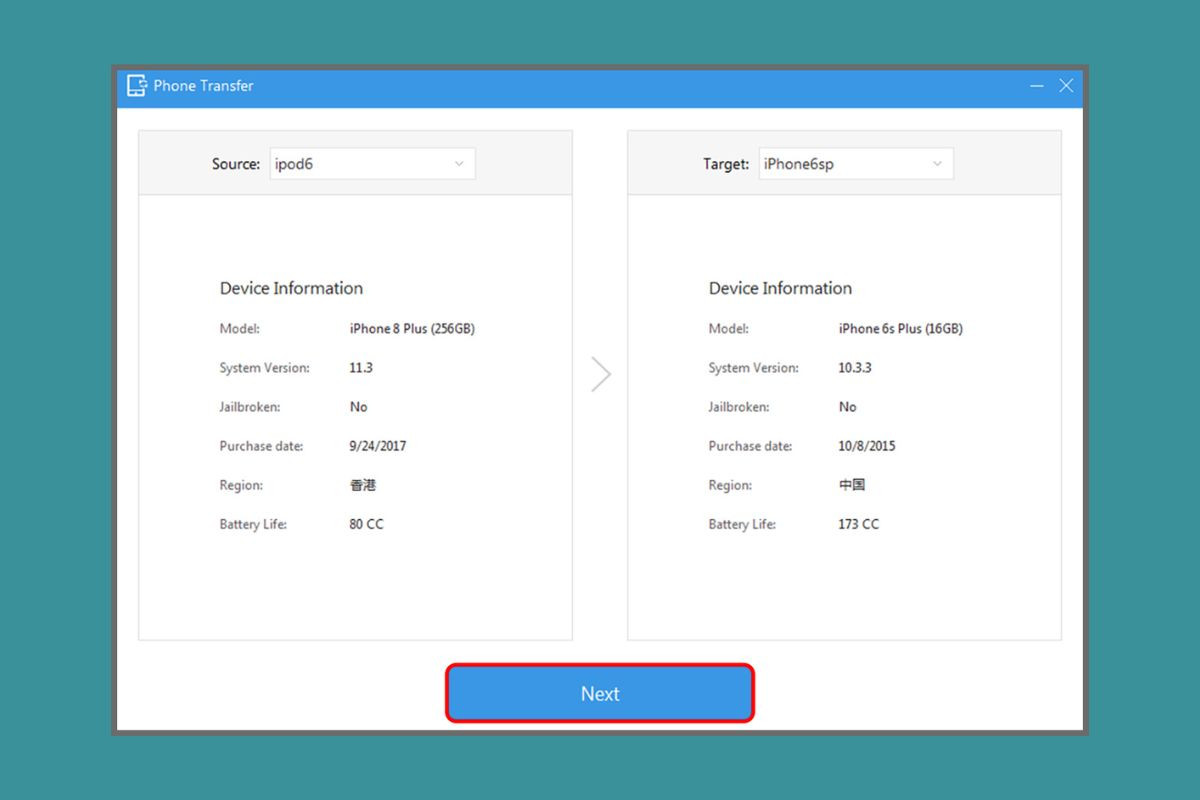Click system version '10.3.3'
The height and width of the screenshot is (800, 1200).
coord(855,368)
